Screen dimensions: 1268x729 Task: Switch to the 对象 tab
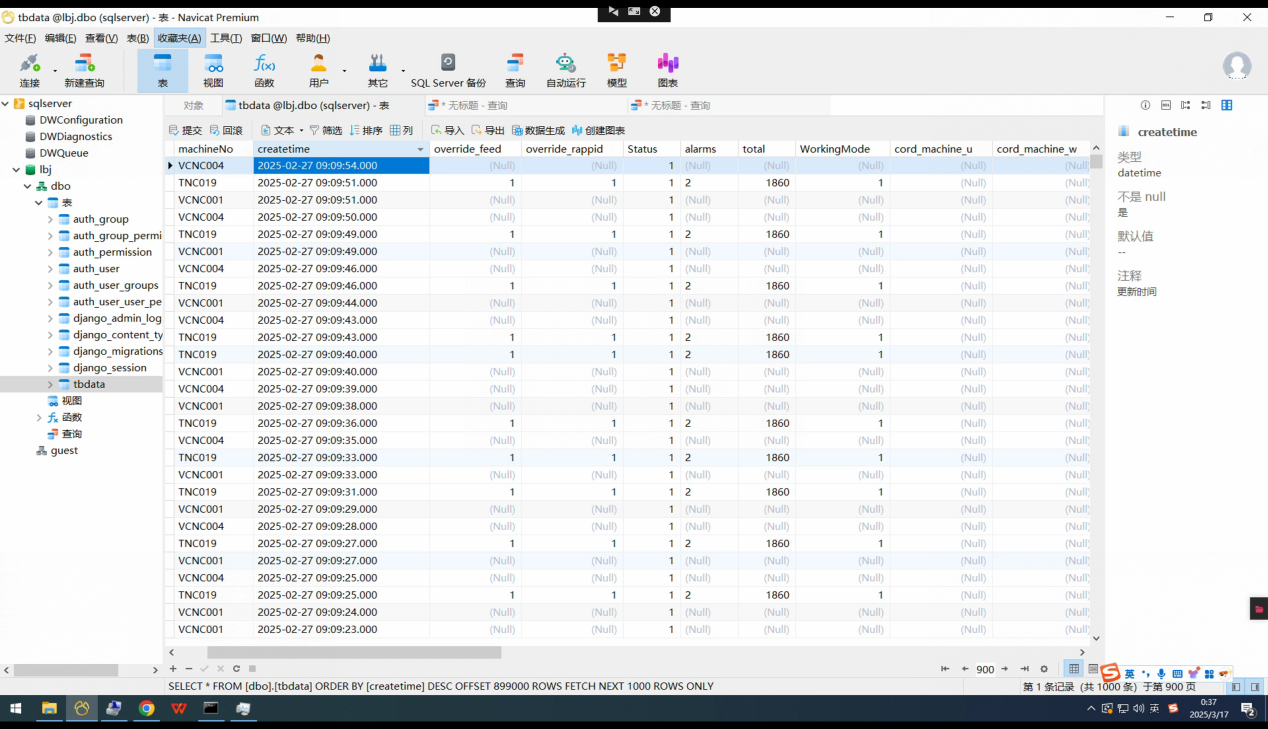coord(193,105)
